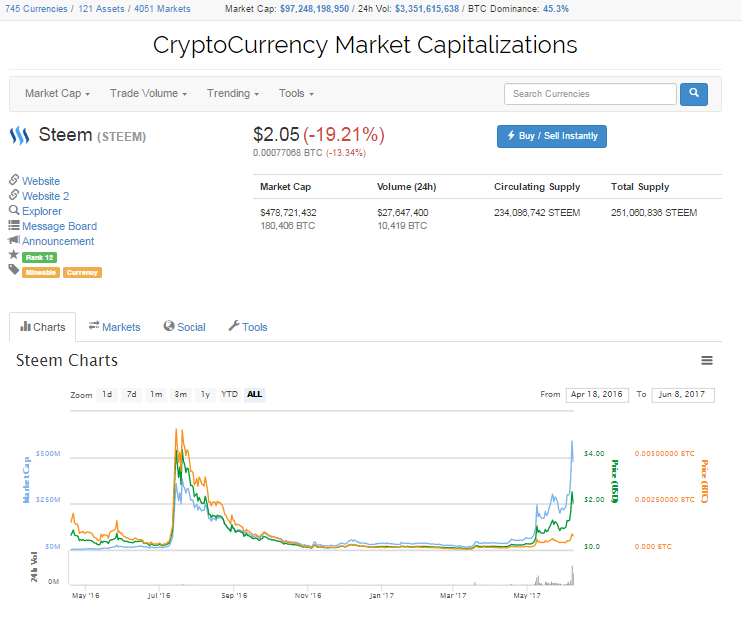
Task: Focus the Search Currencies input field
Action: click(x=590, y=94)
